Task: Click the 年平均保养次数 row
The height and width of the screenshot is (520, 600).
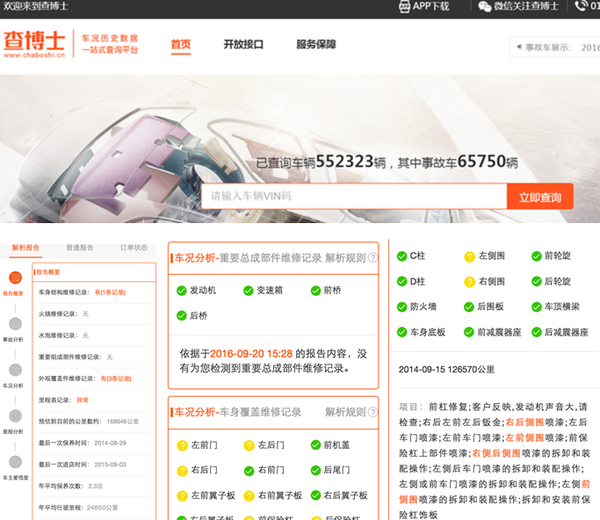Action: pos(94,486)
